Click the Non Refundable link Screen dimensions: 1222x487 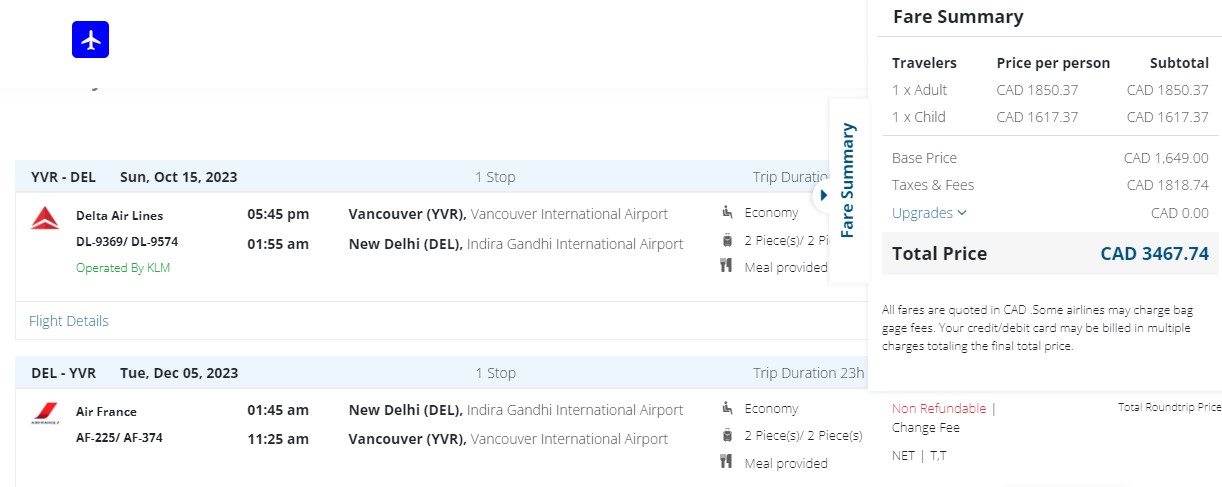click(x=939, y=408)
